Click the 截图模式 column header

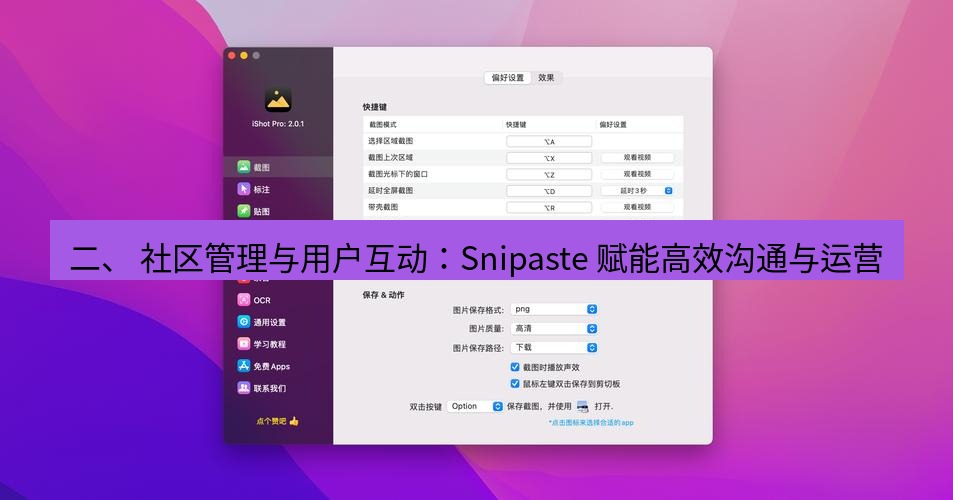(383, 125)
